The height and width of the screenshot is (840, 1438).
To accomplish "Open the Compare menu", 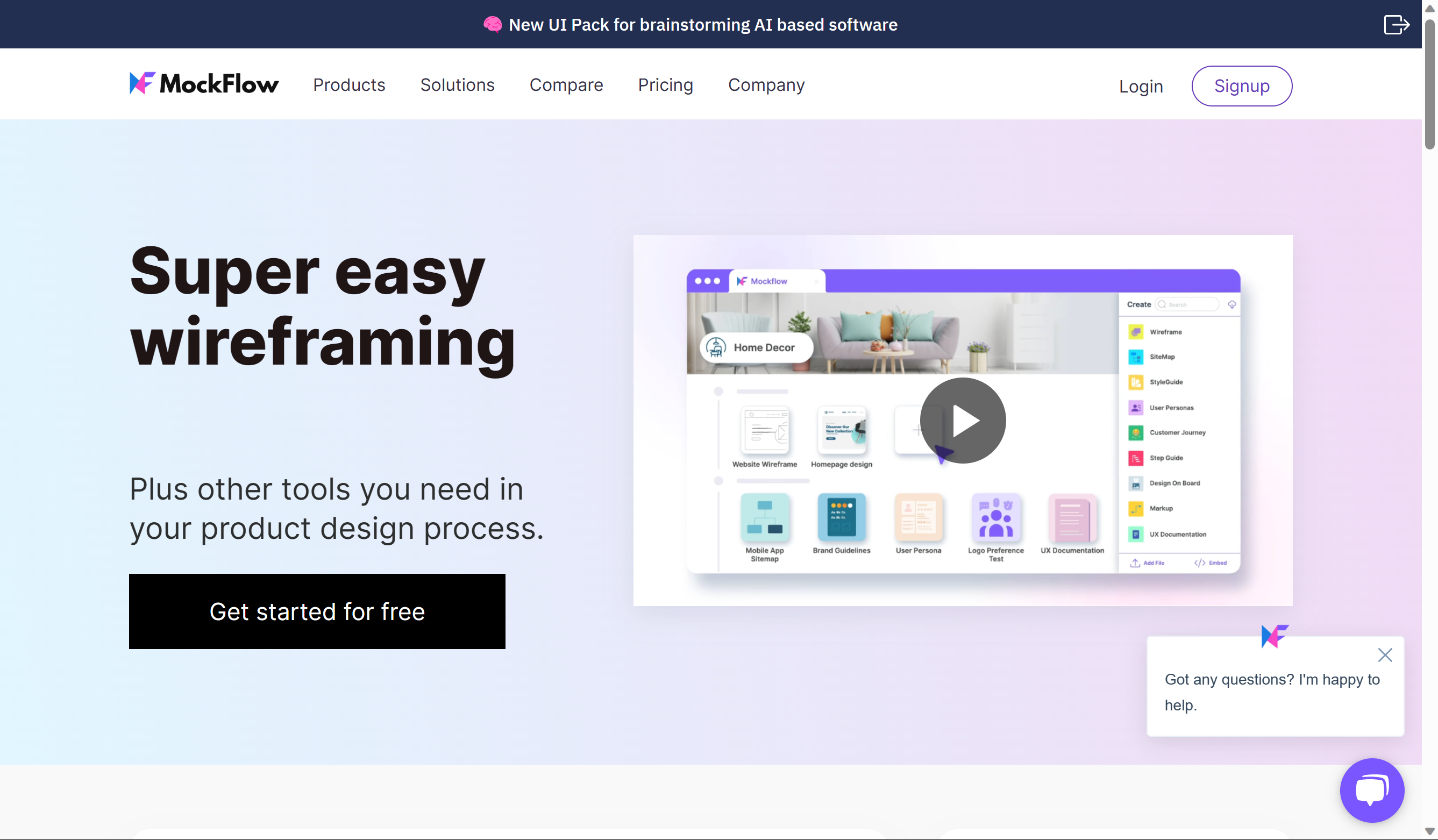I will click(x=566, y=84).
